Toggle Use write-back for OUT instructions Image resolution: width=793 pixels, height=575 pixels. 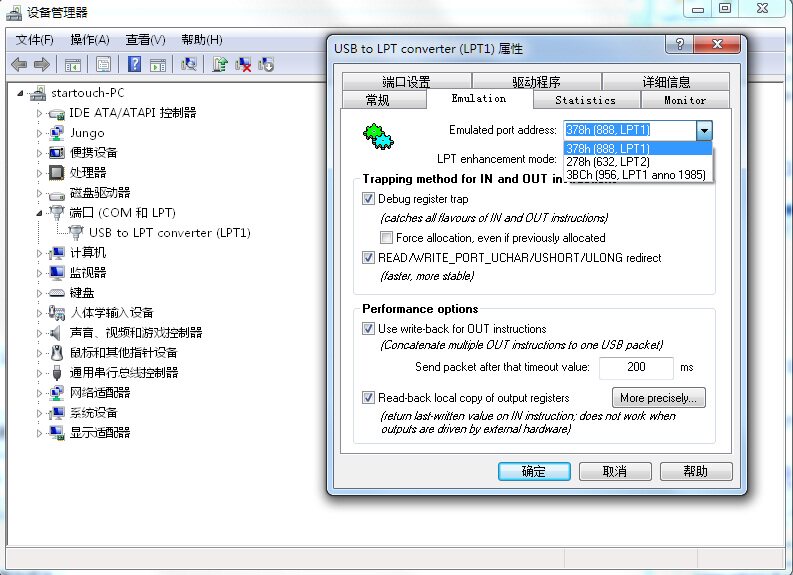368,329
